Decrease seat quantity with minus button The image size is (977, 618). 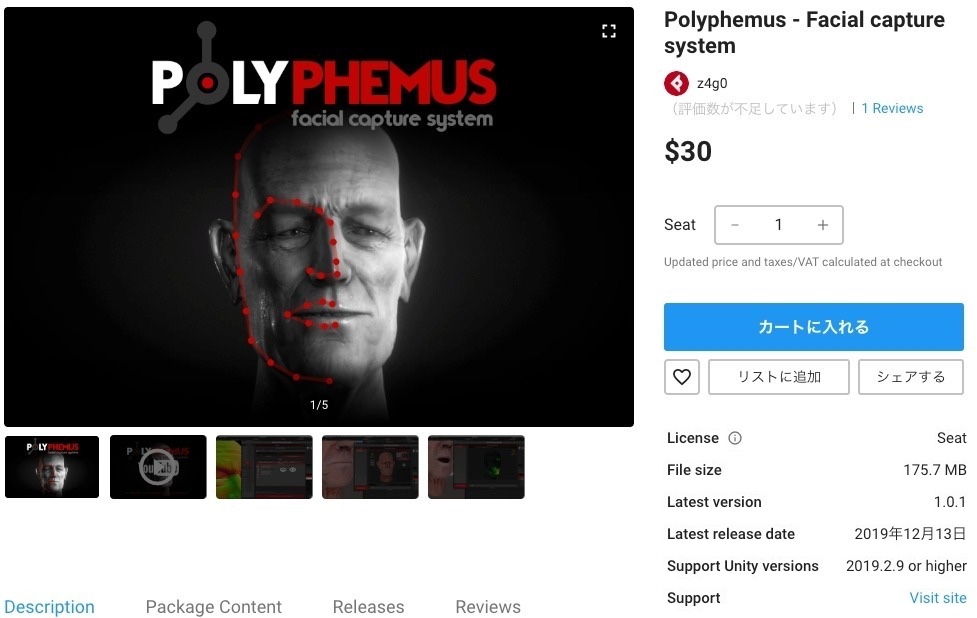tap(735, 225)
